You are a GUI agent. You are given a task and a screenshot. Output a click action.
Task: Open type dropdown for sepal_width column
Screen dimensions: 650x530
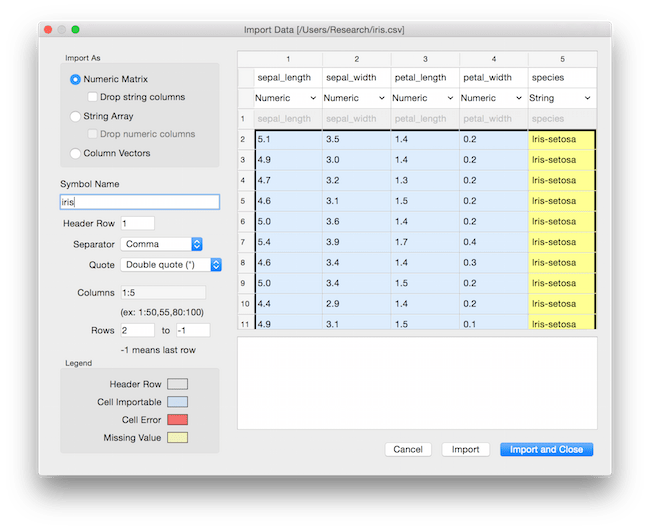coord(354,98)
